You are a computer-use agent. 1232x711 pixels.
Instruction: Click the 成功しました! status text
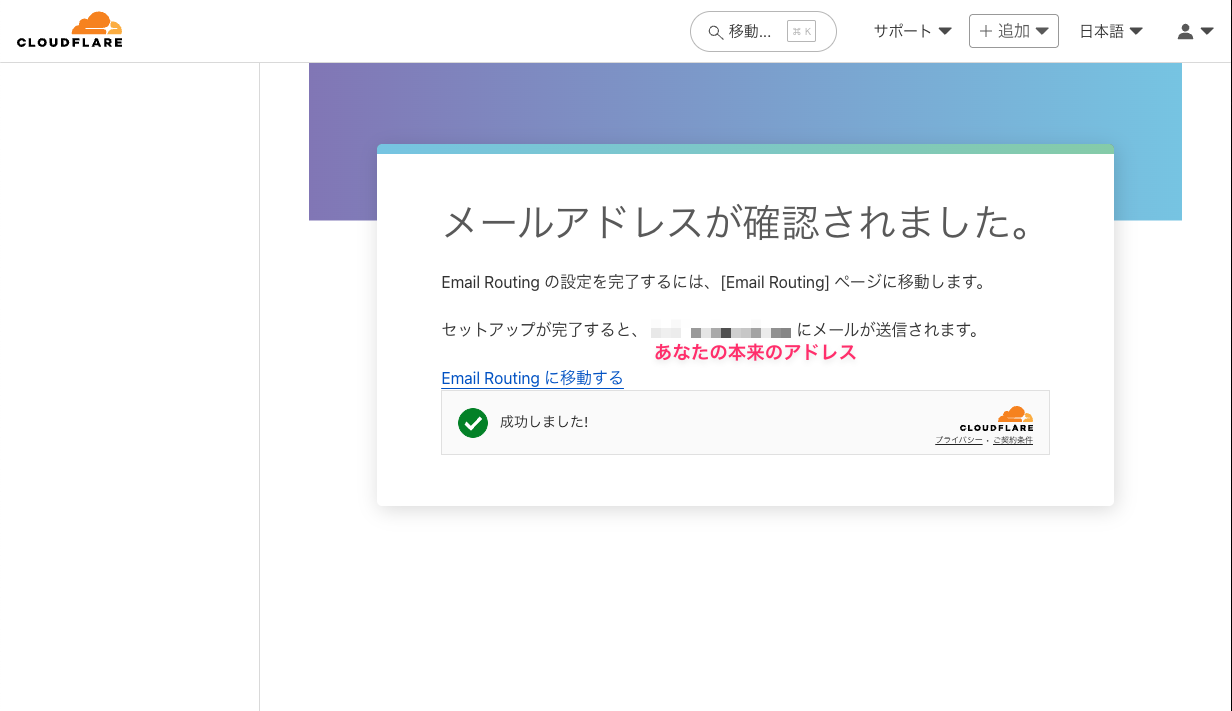[x=544, y=422]
